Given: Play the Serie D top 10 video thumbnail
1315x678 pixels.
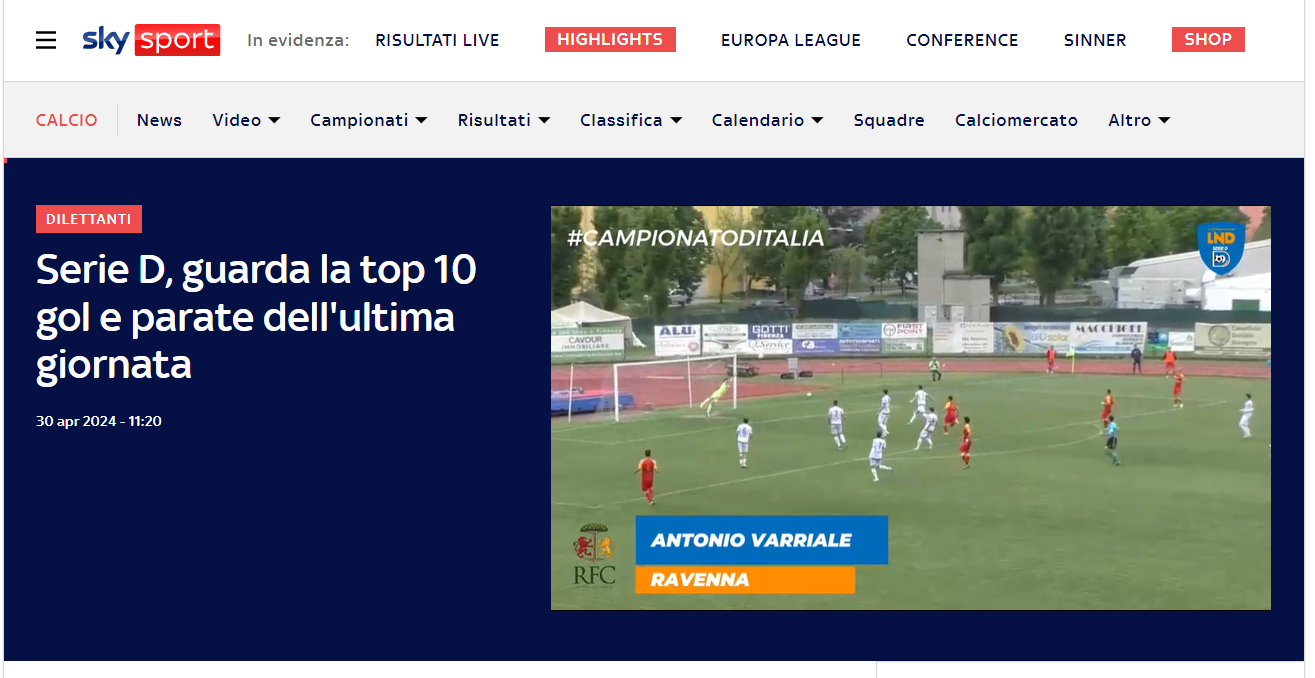Looking at the screenshot, I should tap(911, 408).
